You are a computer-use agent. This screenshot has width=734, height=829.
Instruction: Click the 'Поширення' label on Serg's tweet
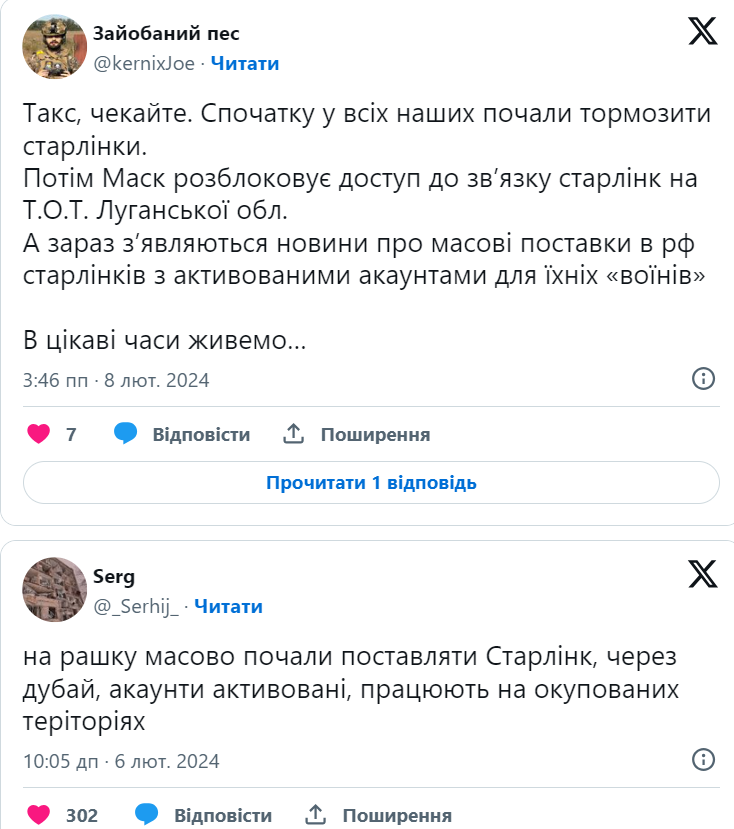coord(397,815)
